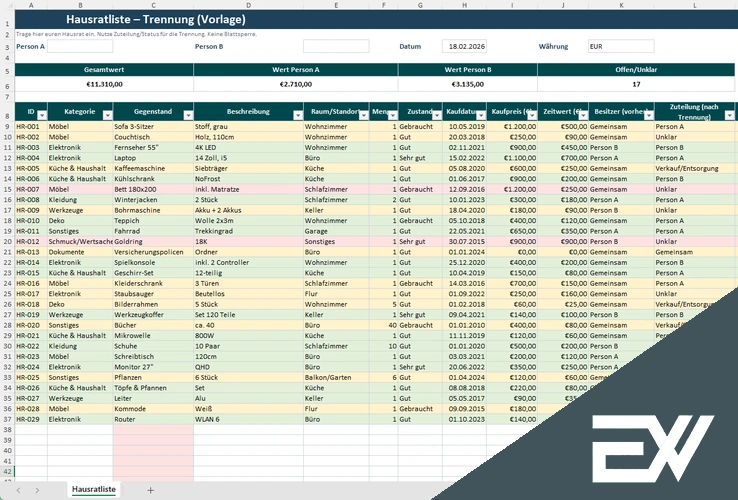Viewport: 738px width, 500px height.
Task: Select the Offen/Unklar value 17
Action: pyautogui.click(x=636, y=84)
